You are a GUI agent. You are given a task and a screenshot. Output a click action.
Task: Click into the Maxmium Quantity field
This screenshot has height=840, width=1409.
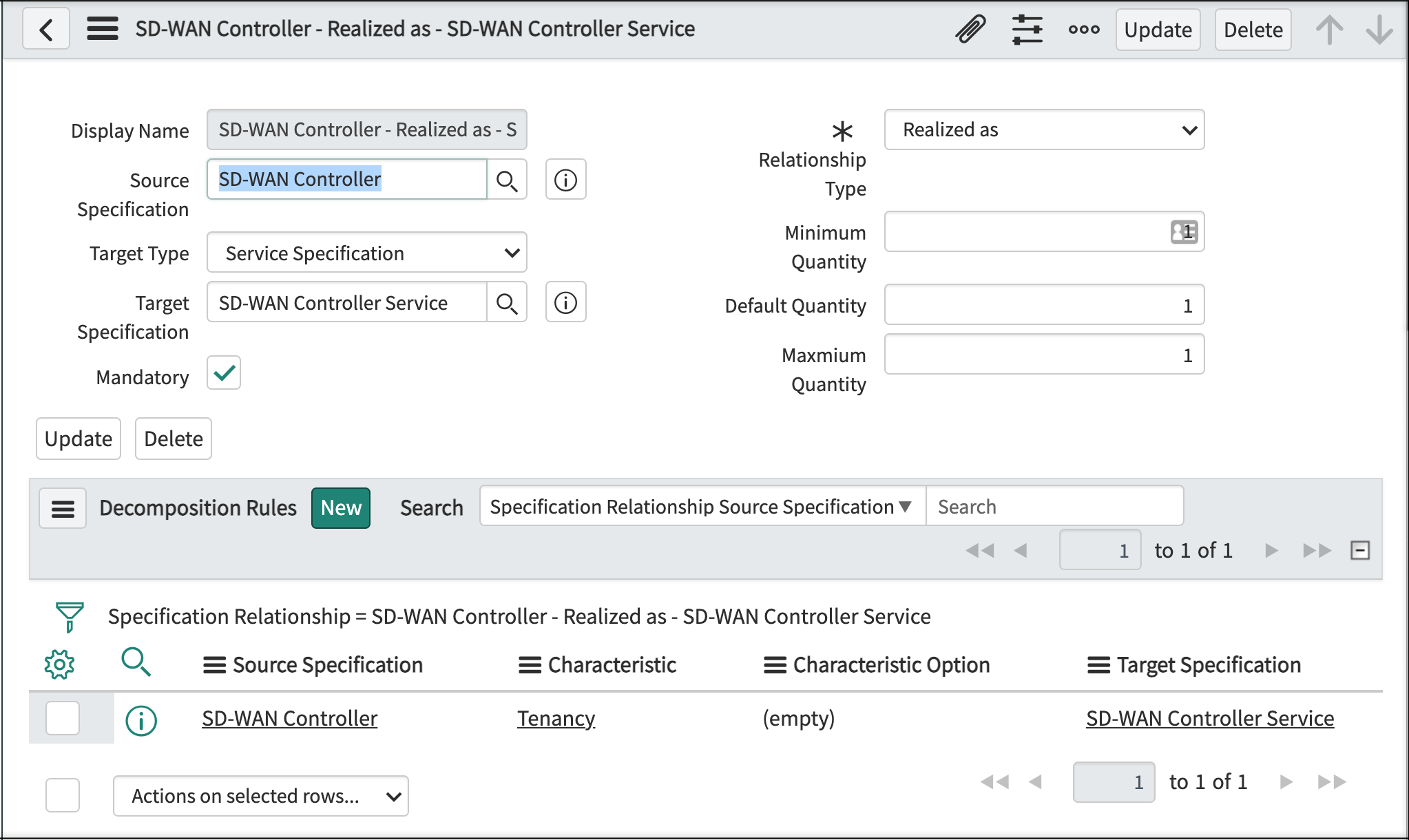pos(1044,354)
